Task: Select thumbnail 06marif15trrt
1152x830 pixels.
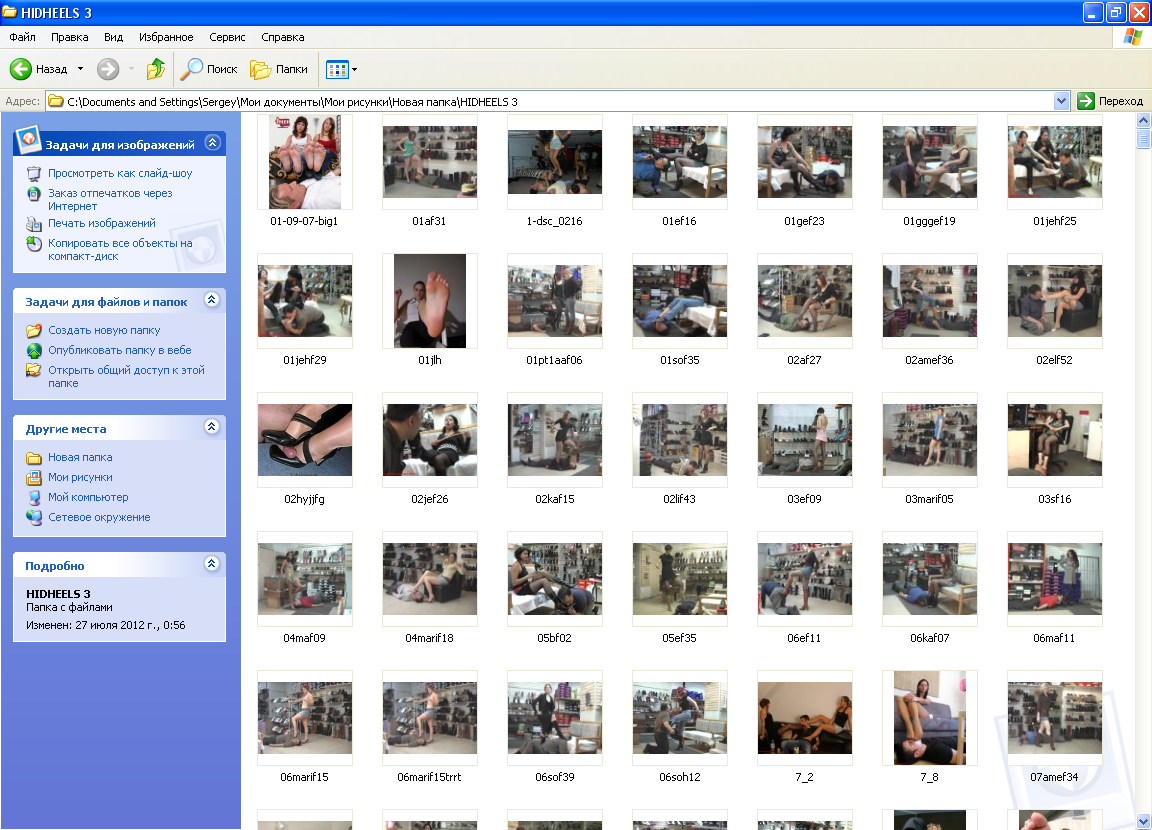Action: [430, 718]
